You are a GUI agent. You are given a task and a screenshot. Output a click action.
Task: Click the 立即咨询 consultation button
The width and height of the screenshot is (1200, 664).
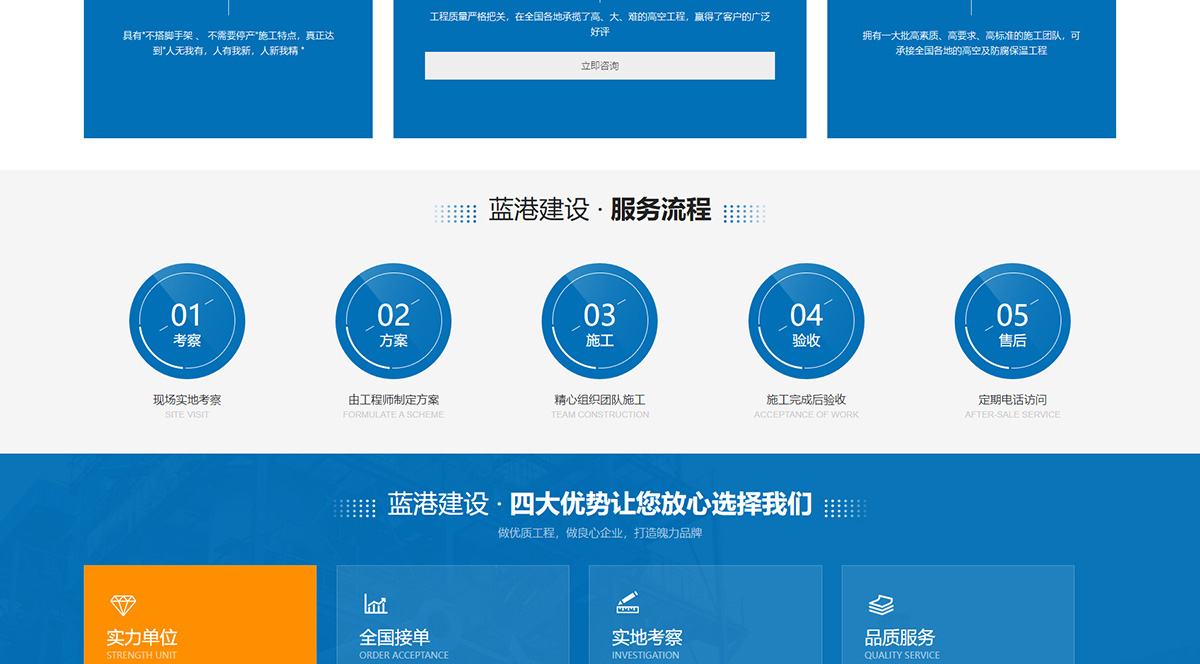click(x=600, y=65)
